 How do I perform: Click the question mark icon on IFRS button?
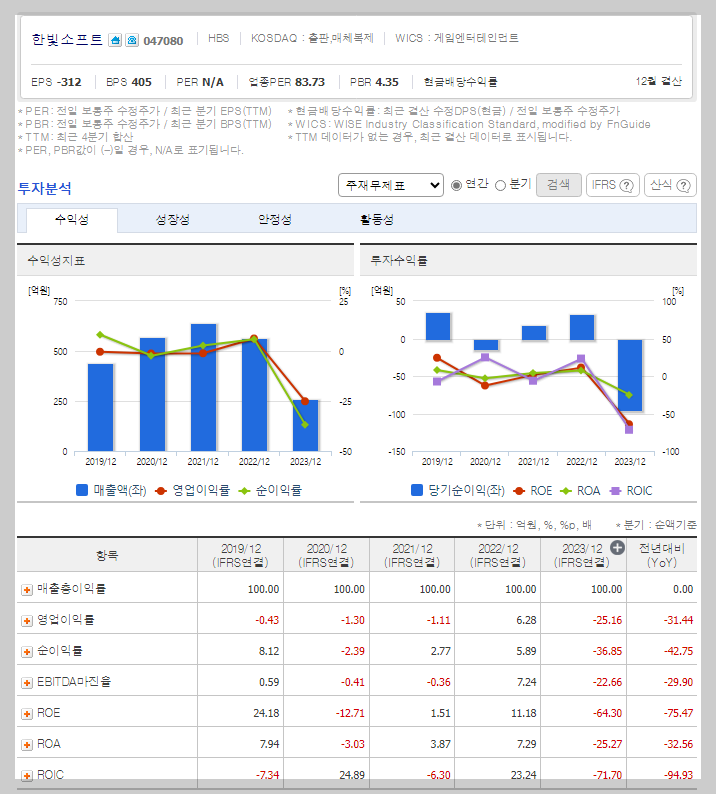click(627, 186)
